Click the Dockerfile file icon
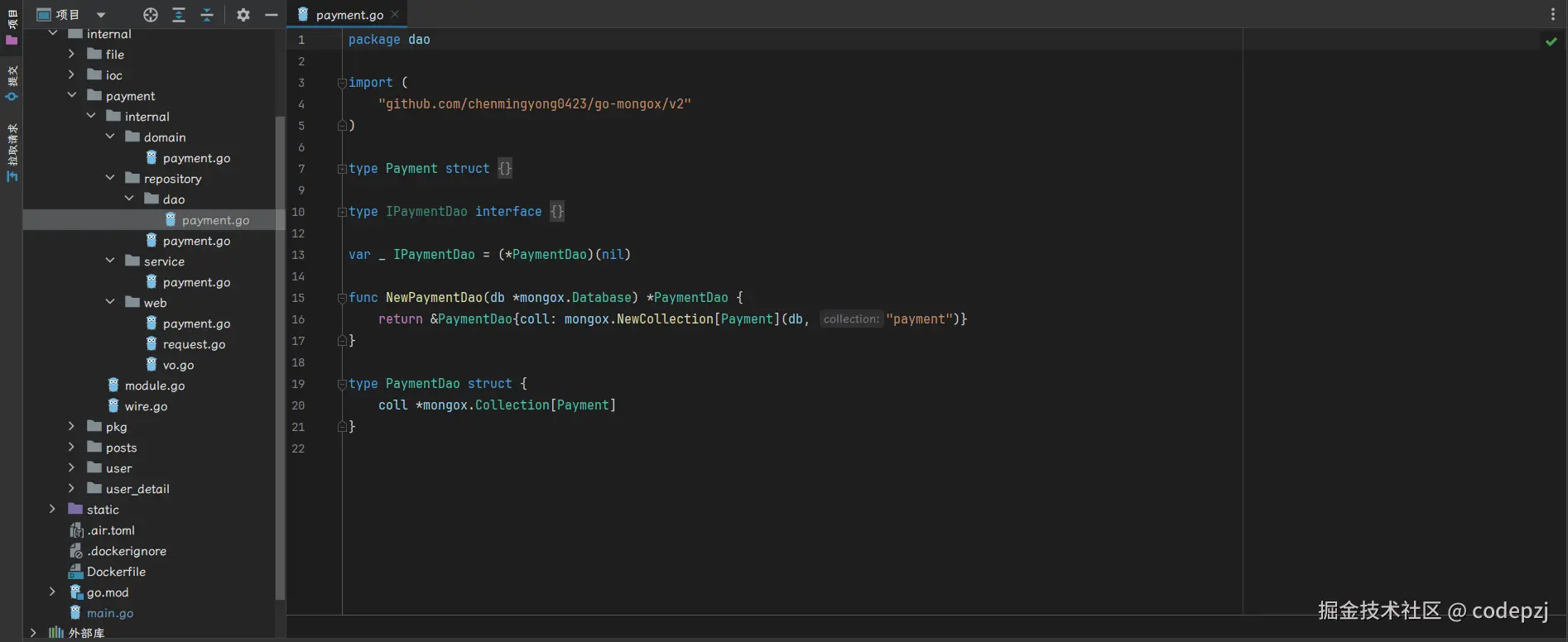This screenshot has height=642, width=1568. coord(75,572)
